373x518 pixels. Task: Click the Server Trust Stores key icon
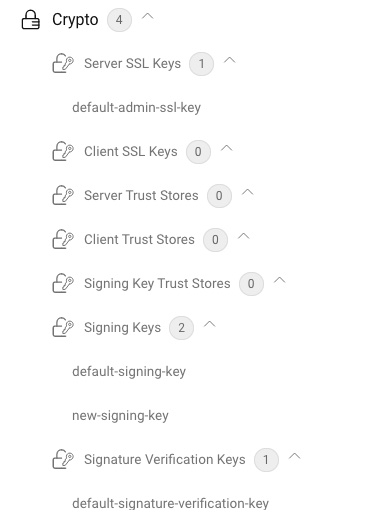[x=63, y=195]
